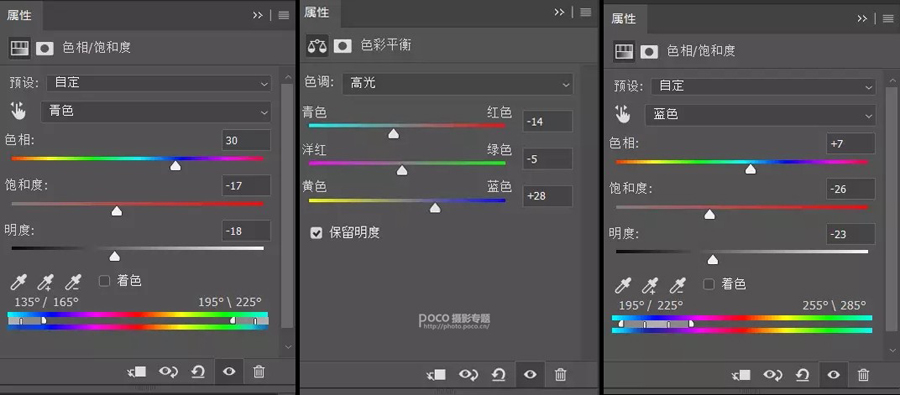
Task: Select the add-to-sample eyedropper in the 蓝色 panel
Action: (650, 285)
